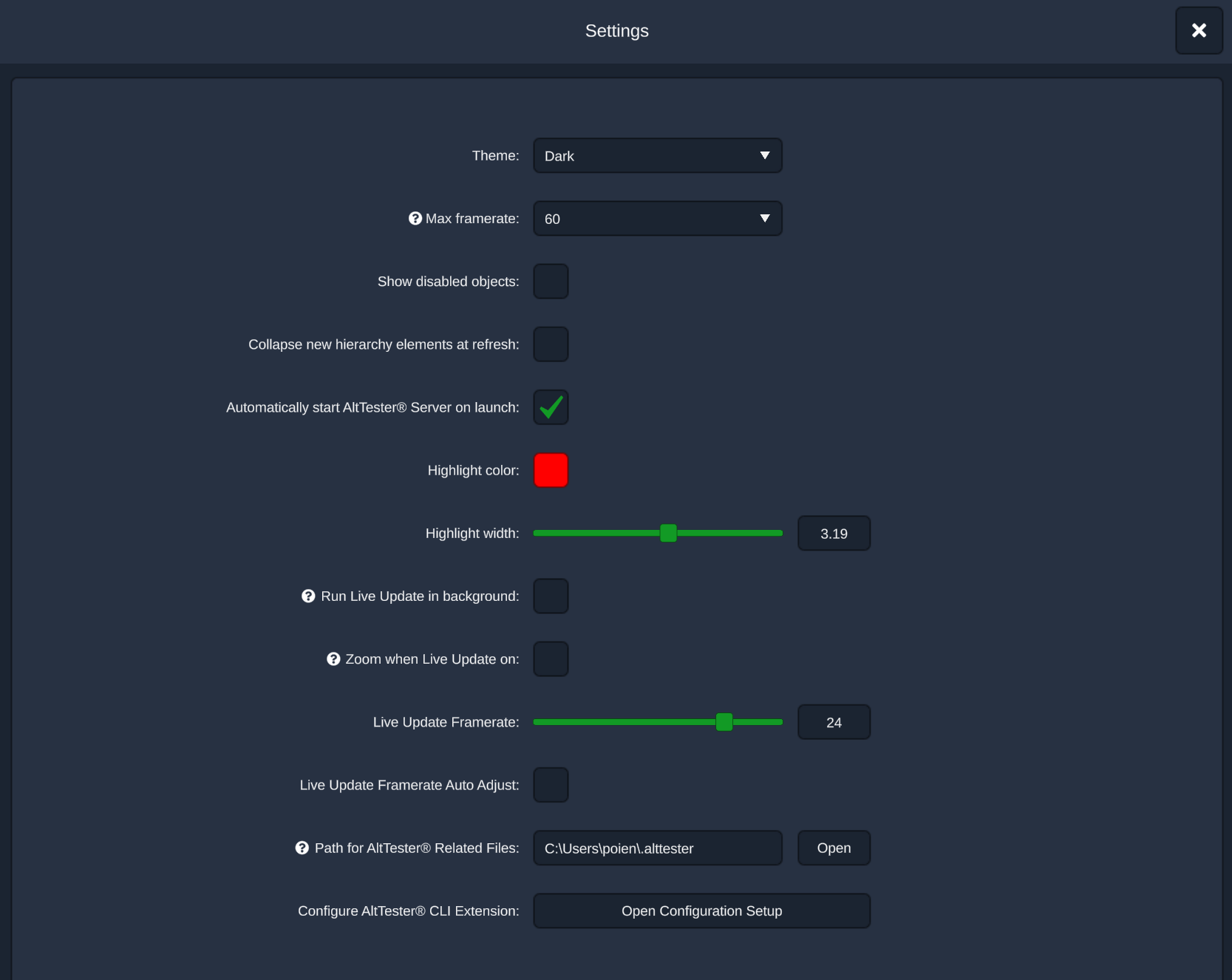Click the 'Theme:' label
Viewport: 1232px width, 980px height.
pos(496,156)
